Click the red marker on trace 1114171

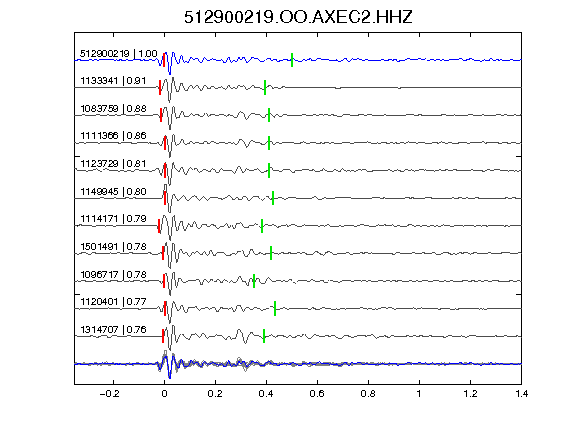159,226
